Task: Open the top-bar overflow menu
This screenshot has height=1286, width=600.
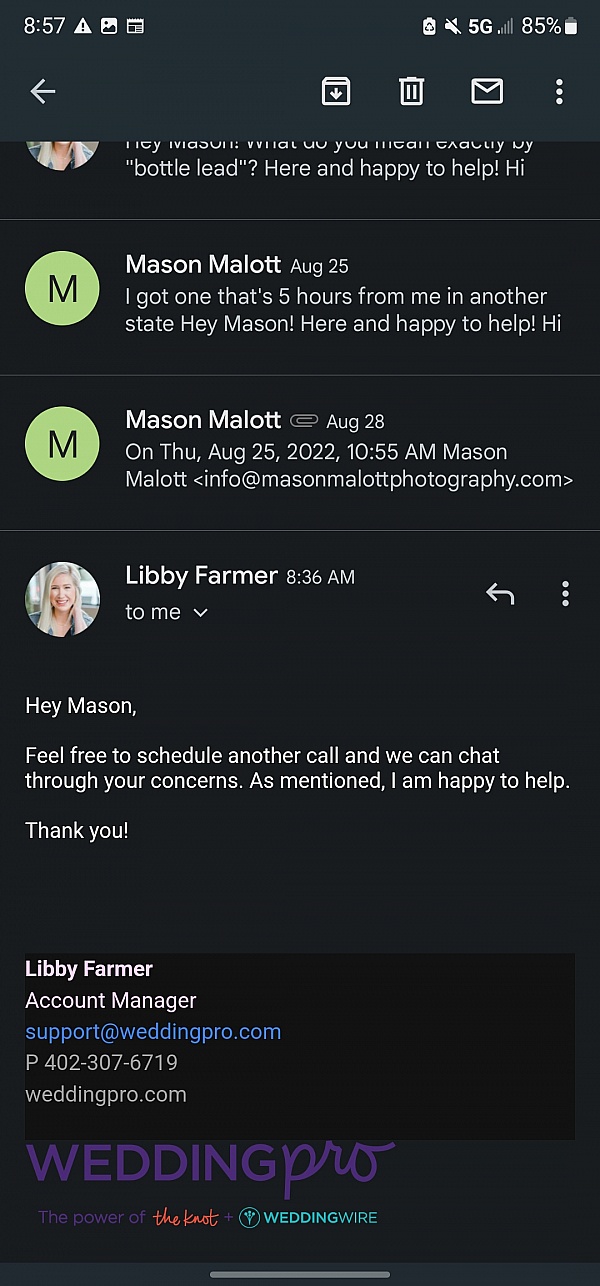Action: (559, 92)
